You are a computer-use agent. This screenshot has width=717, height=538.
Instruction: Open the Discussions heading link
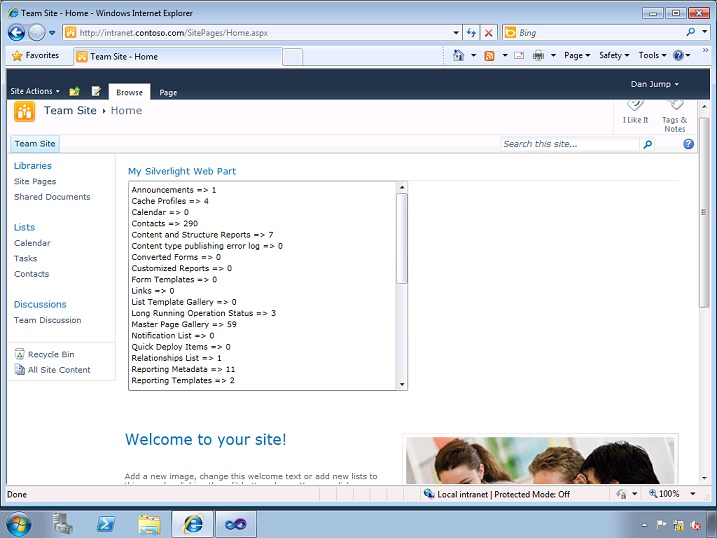[x=40, y=304]
